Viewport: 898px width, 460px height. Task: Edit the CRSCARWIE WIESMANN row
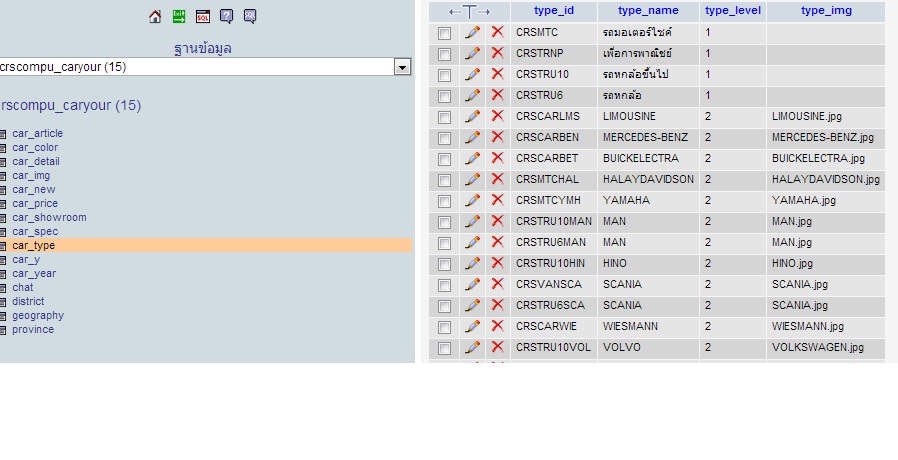tap(472, 326)
